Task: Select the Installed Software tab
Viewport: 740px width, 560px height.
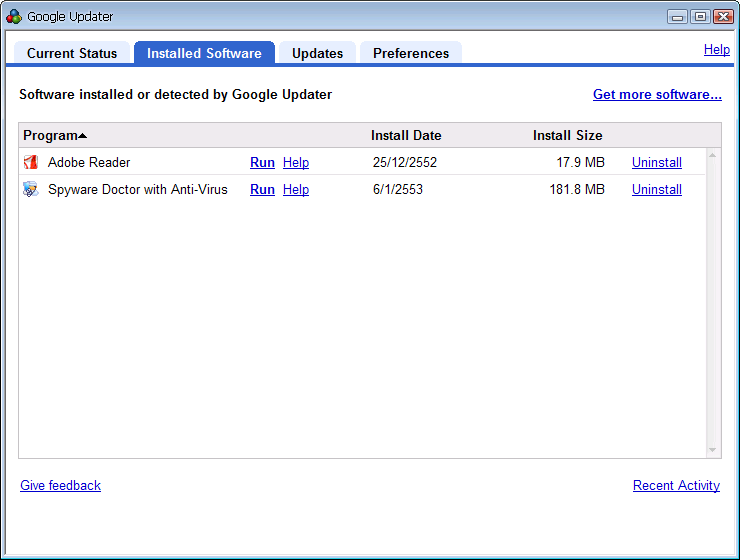Action: click(204, 53)
